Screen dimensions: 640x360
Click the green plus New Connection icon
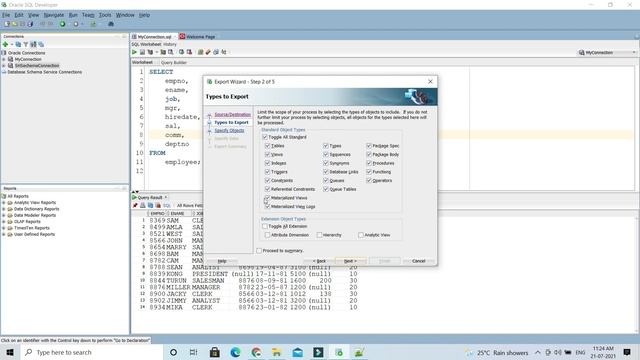click(5, 44)
